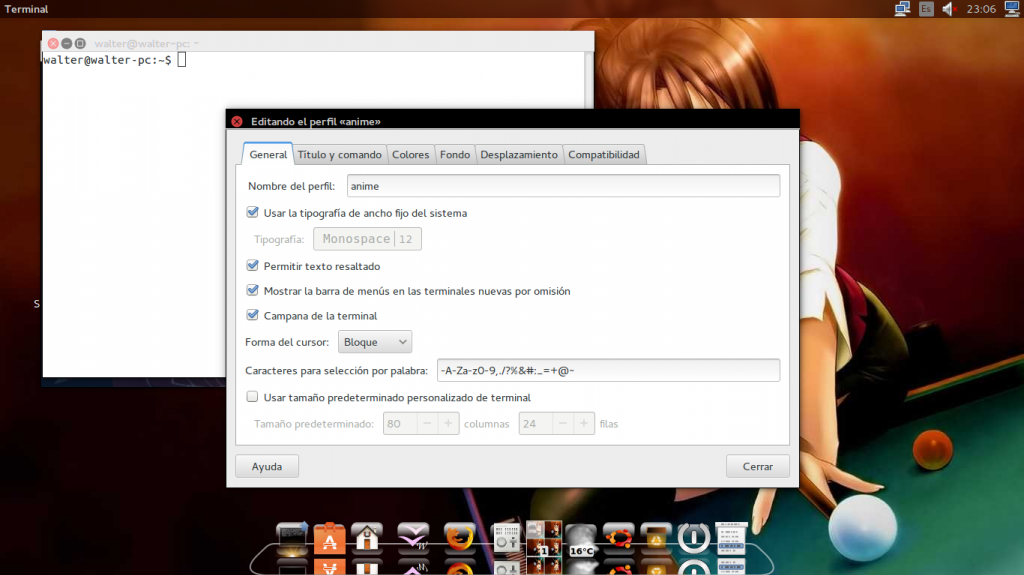Open the 16°C weather applet

[x=581, y=540]
